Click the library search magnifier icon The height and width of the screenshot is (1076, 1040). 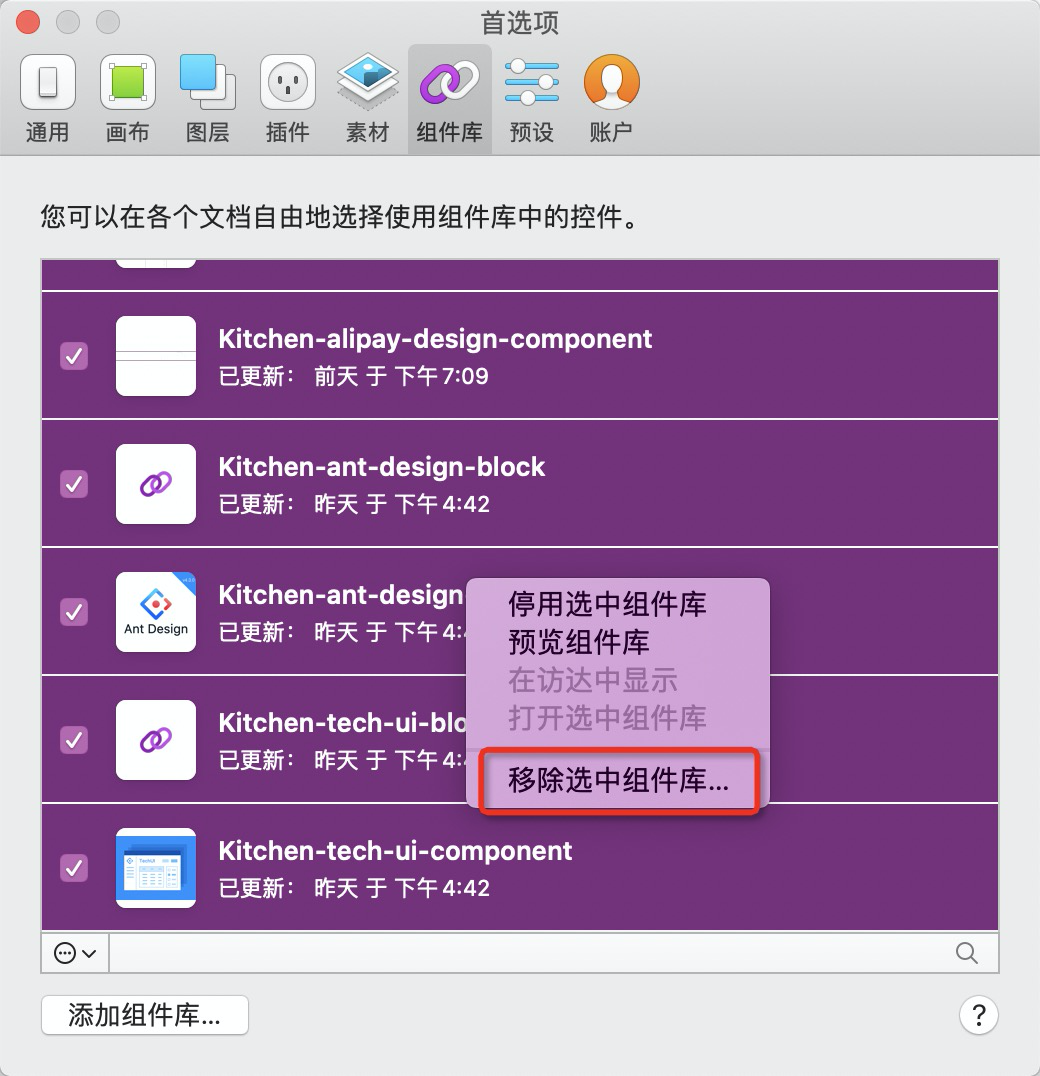tap(967, 952)
